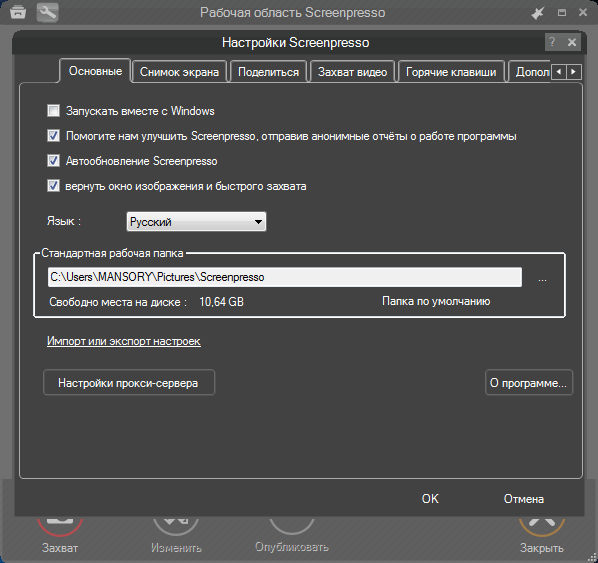Open the Язык language dropdown
The width and height of the screenshot is (598, 563).
click(x=196, y=222)
